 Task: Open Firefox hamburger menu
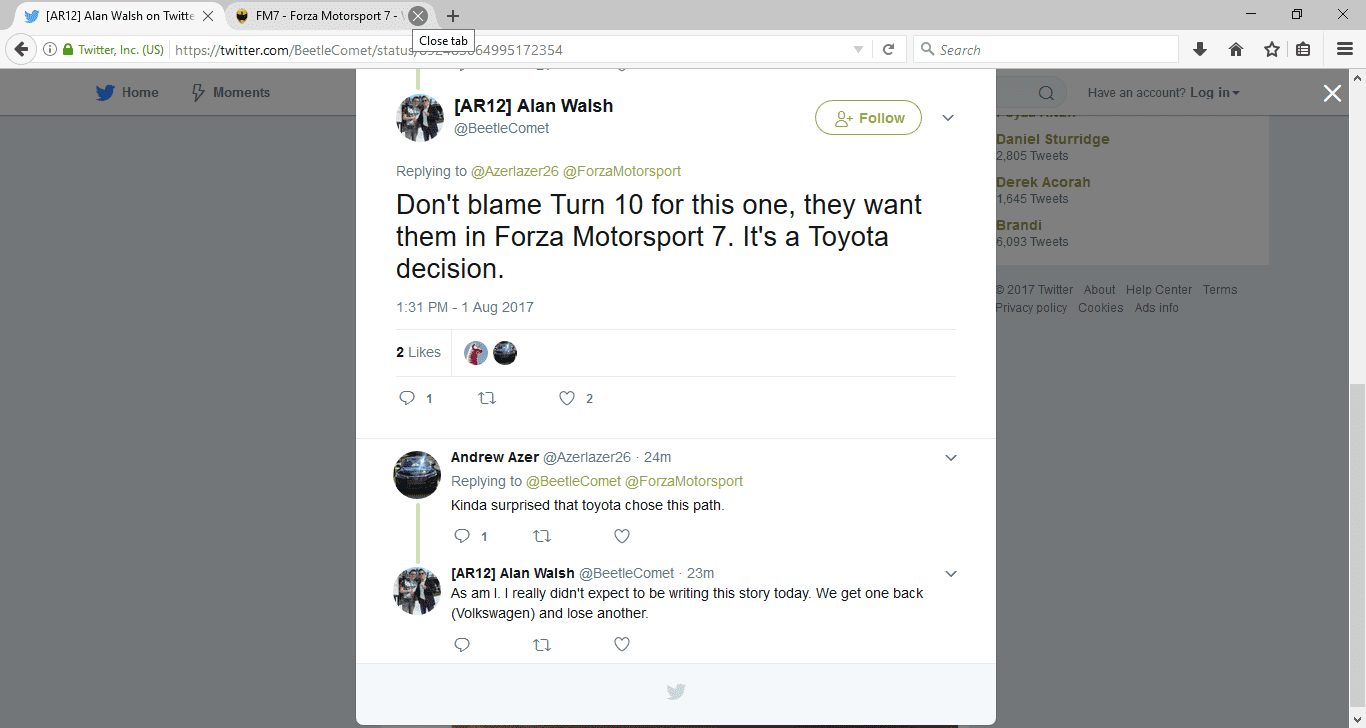[x=1345, y=49]
